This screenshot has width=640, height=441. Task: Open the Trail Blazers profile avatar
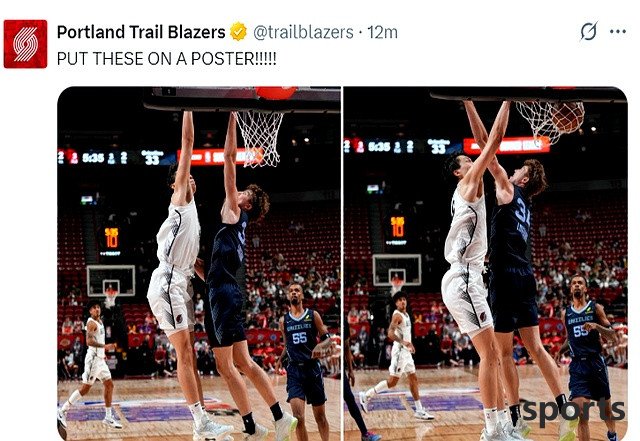pos(25,44)
